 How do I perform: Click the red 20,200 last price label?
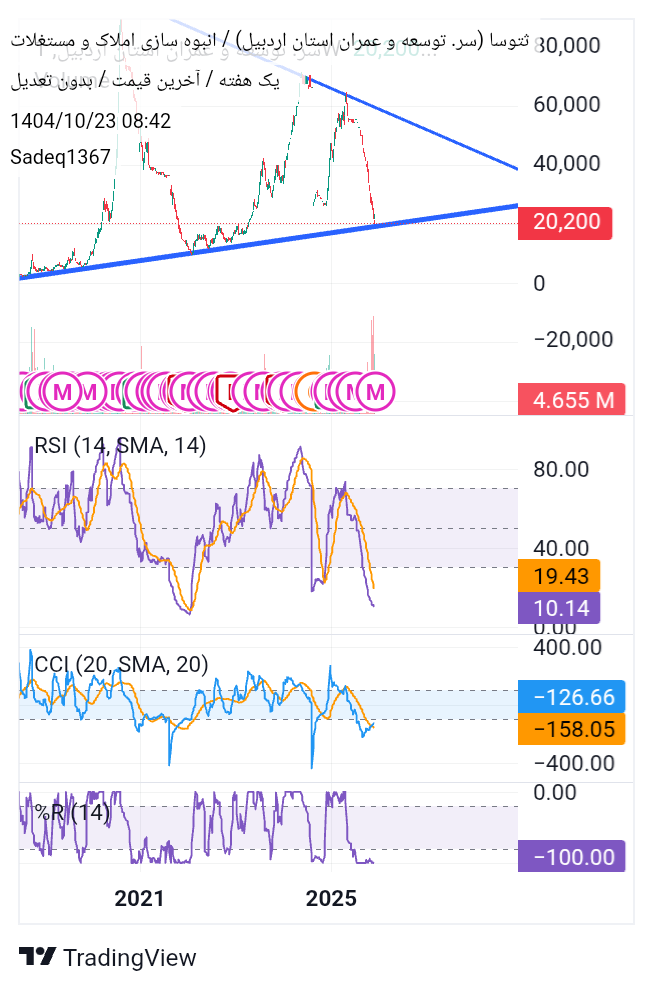565,223
